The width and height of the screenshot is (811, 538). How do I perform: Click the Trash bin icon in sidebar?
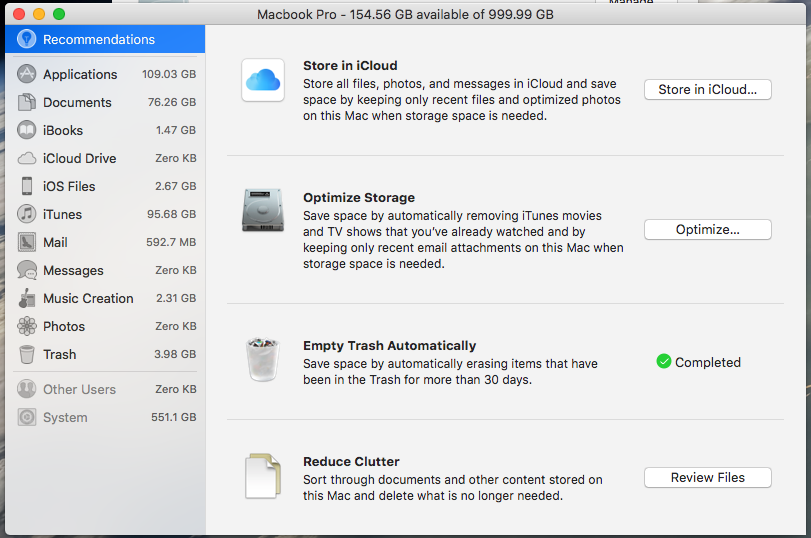coord(26,354)
